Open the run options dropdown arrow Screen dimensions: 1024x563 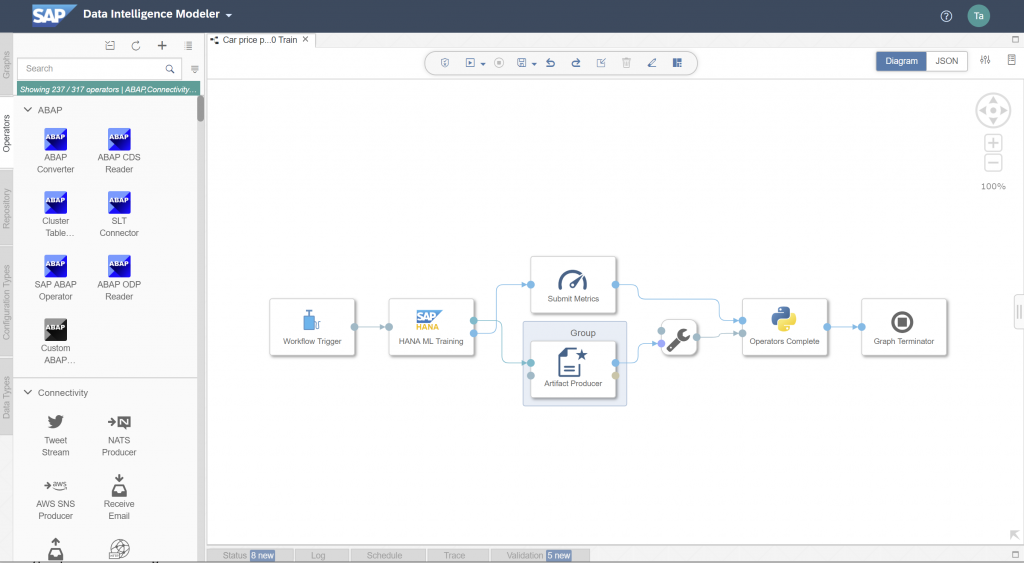(x=483, y=64)
